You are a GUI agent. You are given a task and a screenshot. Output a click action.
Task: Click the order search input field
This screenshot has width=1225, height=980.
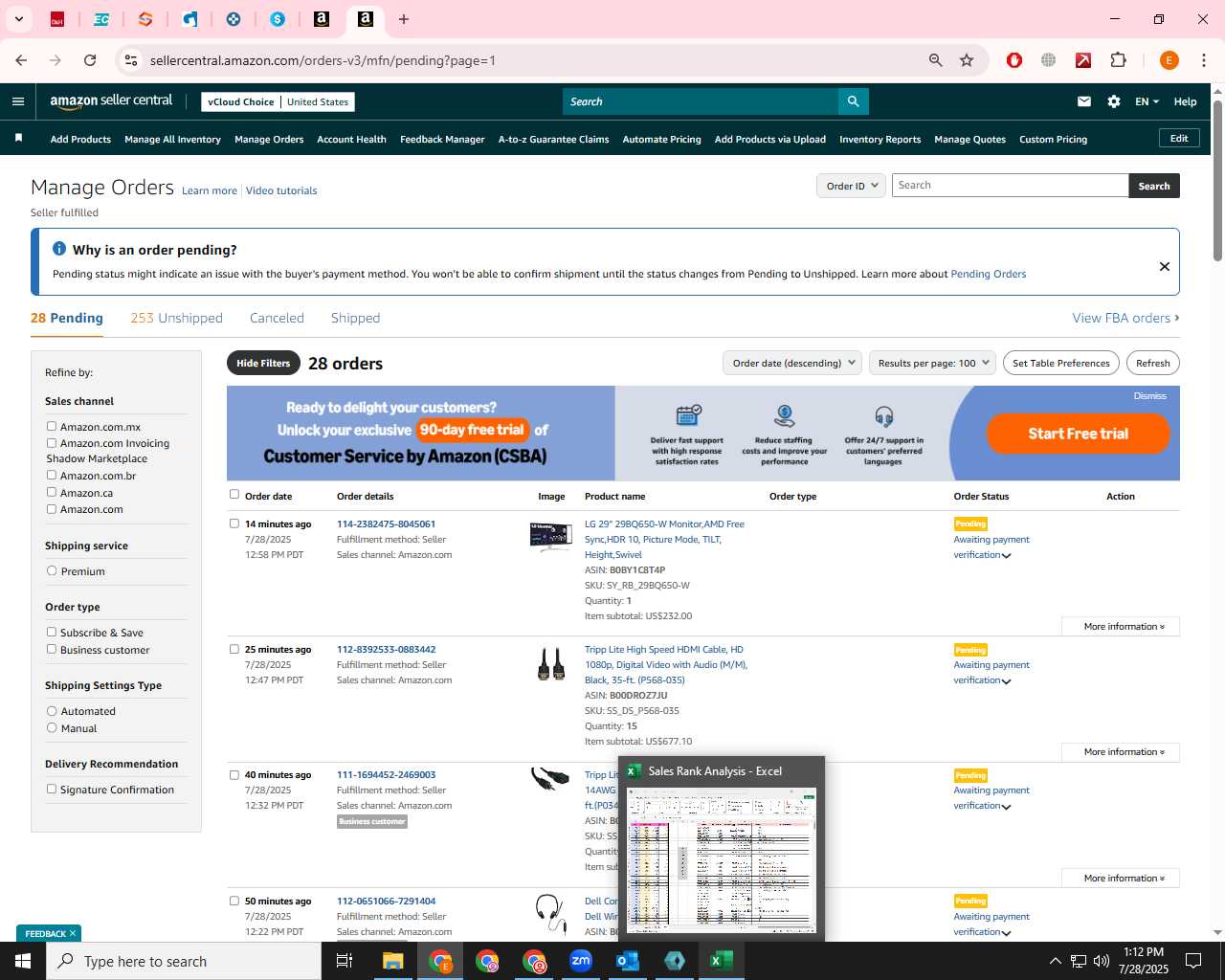[1010, 186]
